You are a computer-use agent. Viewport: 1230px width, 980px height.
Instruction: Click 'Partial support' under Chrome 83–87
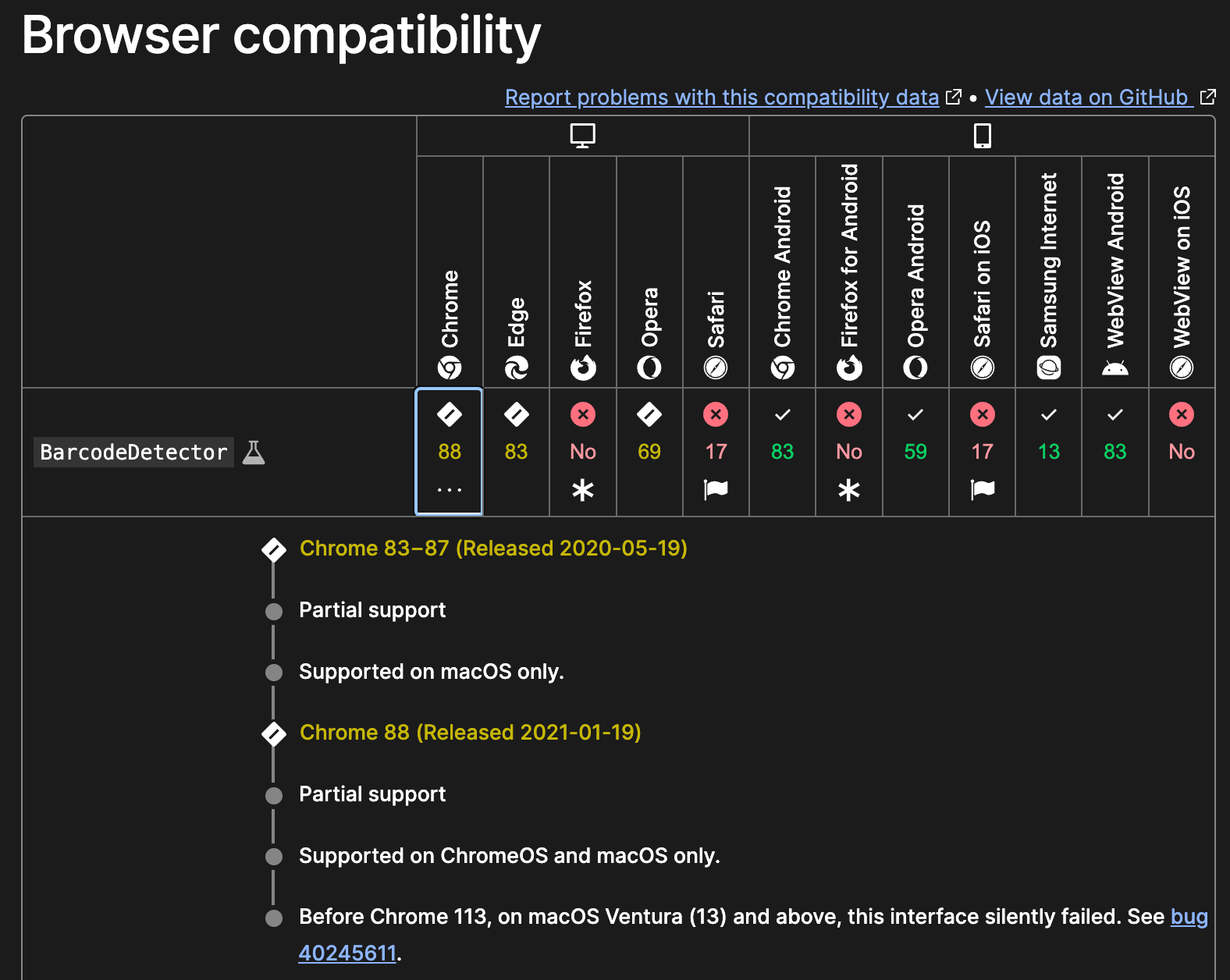[x=372, y=610]
